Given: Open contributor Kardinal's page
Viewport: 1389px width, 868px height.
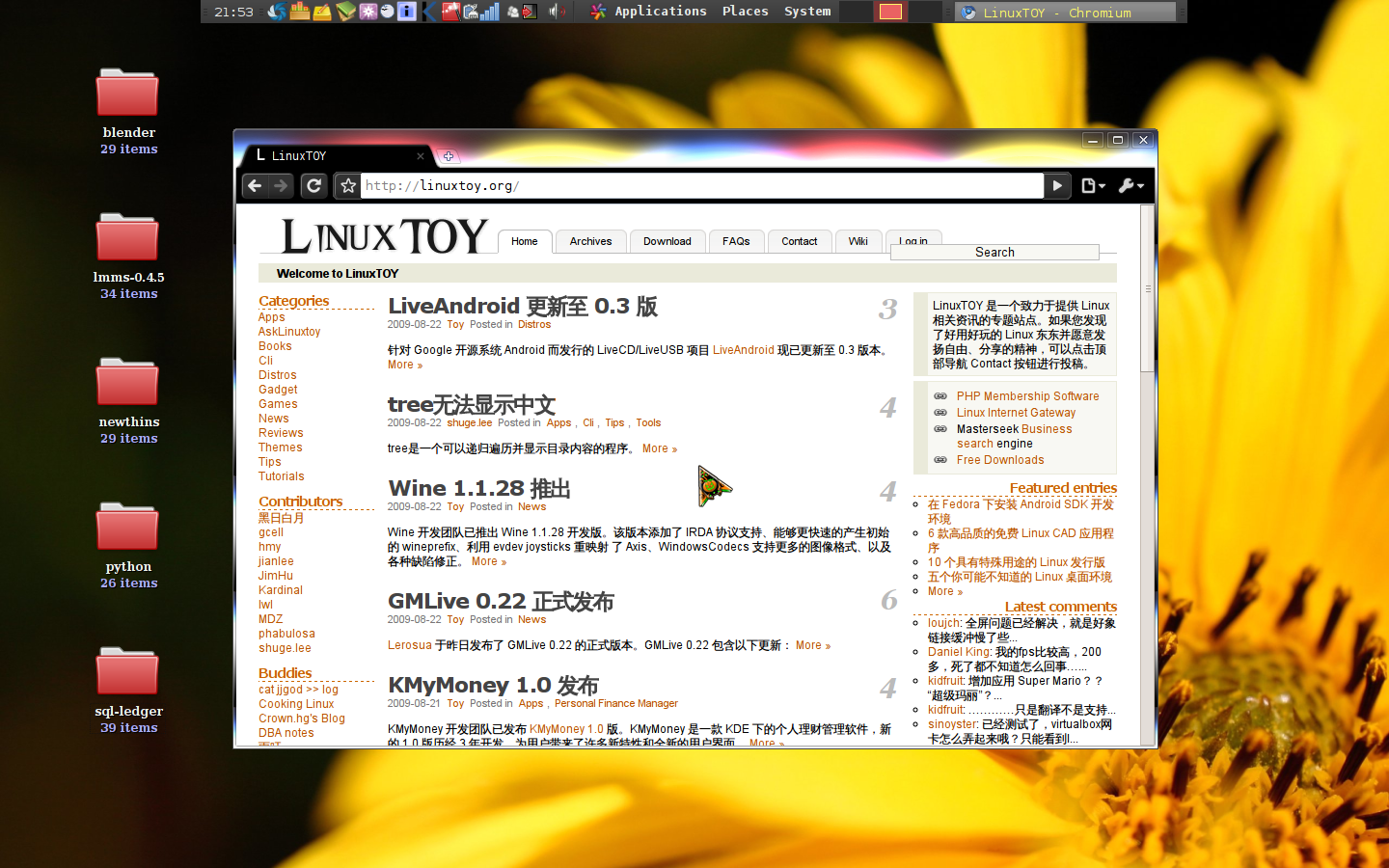Looking at the screenshot, I should click(x=281, y=590).
